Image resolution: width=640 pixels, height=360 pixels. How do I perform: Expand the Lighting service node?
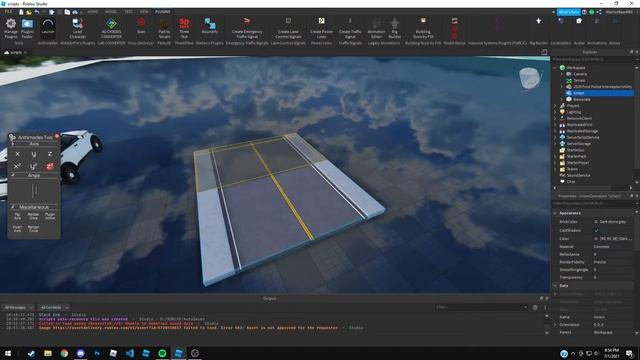pyautogui.click(x=555, y=112)
